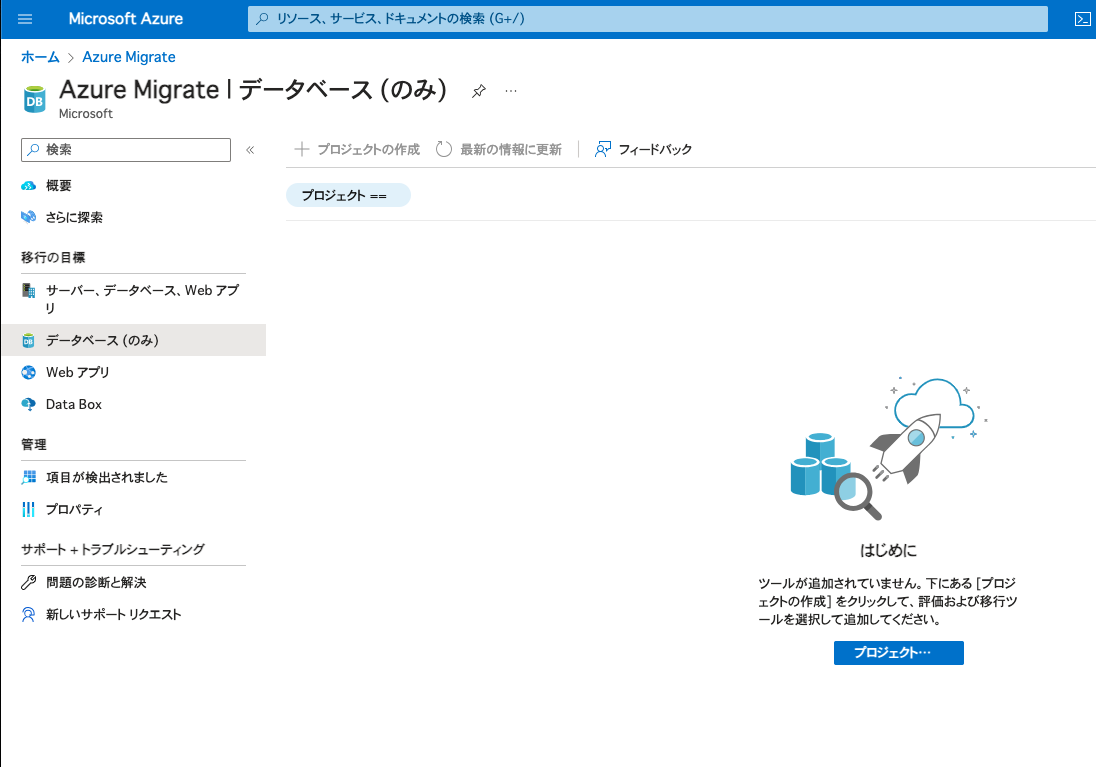This screenshot has width=1096, height=767.
Task: Open the プロジェクト == filter
Action: click(x=348, y=195)
